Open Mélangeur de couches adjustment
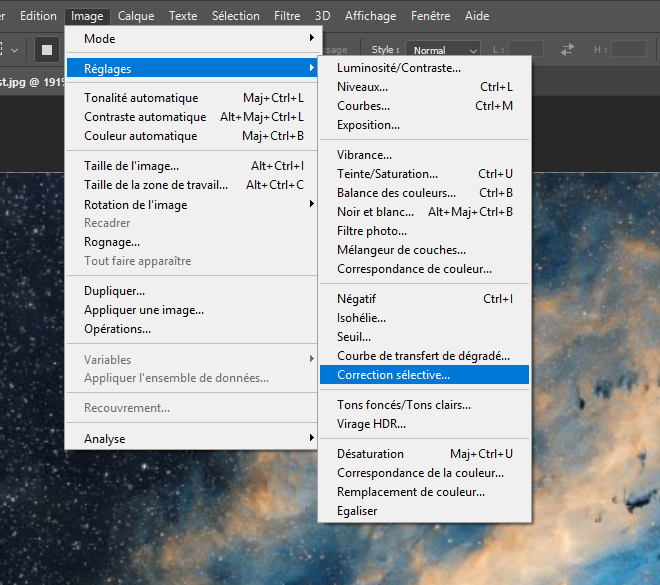Screen dimensions: 660x585 click(424, 250)
